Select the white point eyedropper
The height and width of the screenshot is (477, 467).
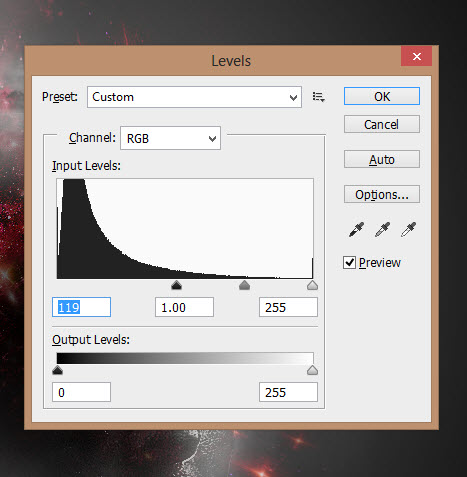click(408, 230)
